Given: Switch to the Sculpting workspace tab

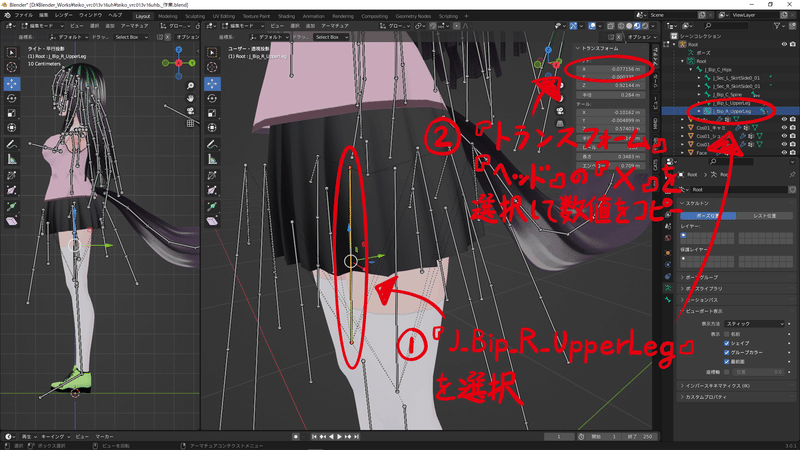Looking at the screenshot, I should coord(195,16).
